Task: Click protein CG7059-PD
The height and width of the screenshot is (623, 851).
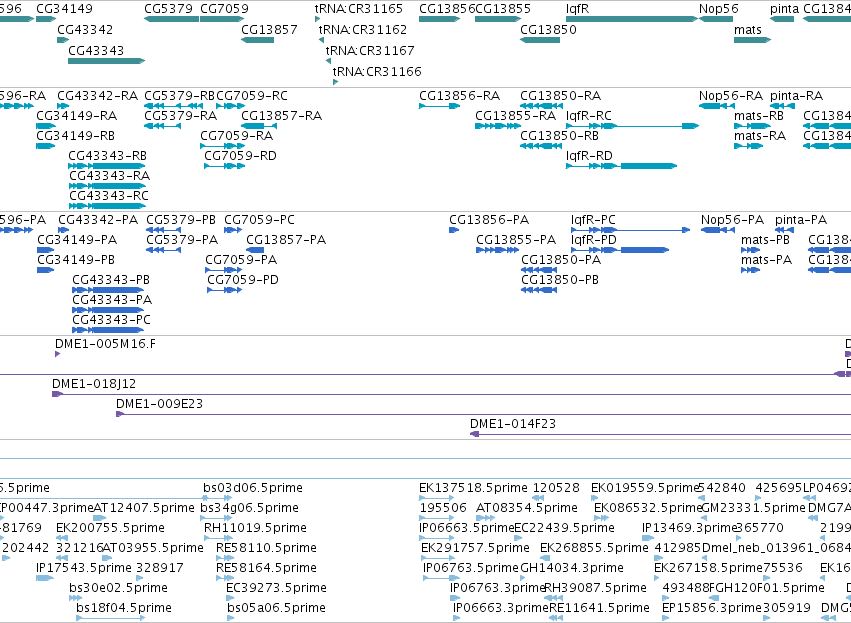Action: [225, 290]
